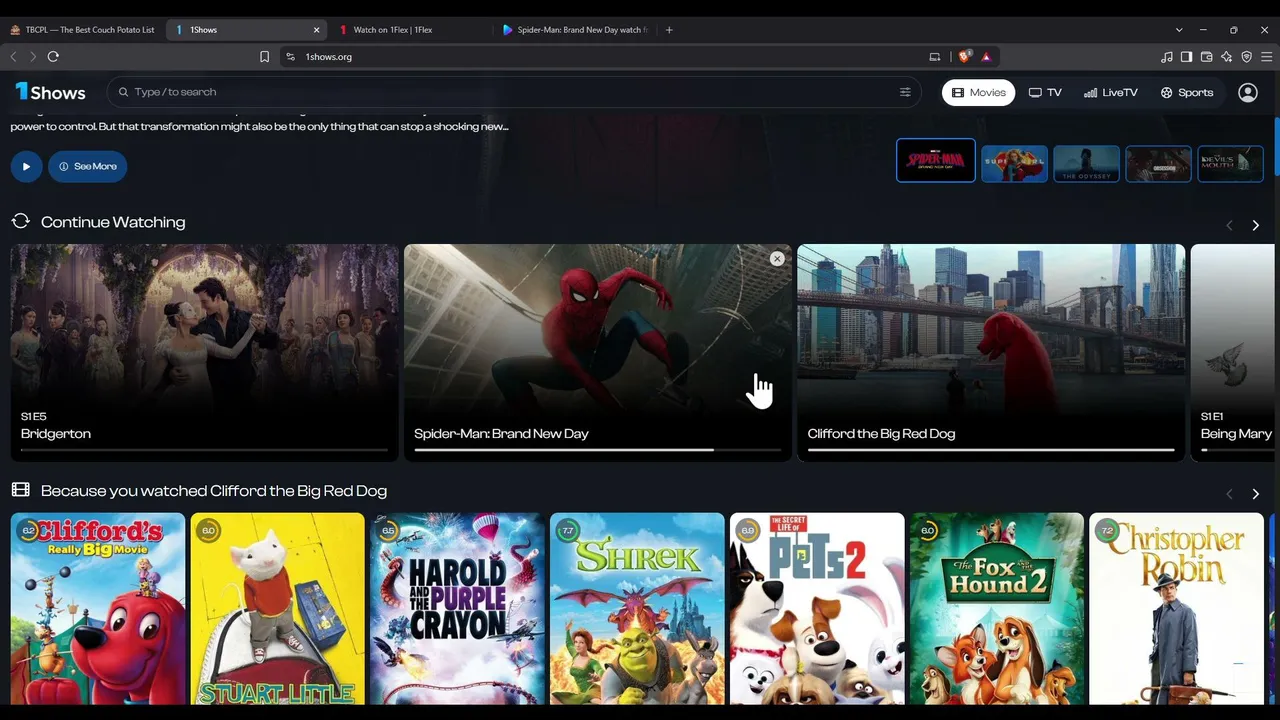Open the Leo AI sparkle icon
The width and height of the screenshot is (1280, 720).
click(x=1226, y=57)
